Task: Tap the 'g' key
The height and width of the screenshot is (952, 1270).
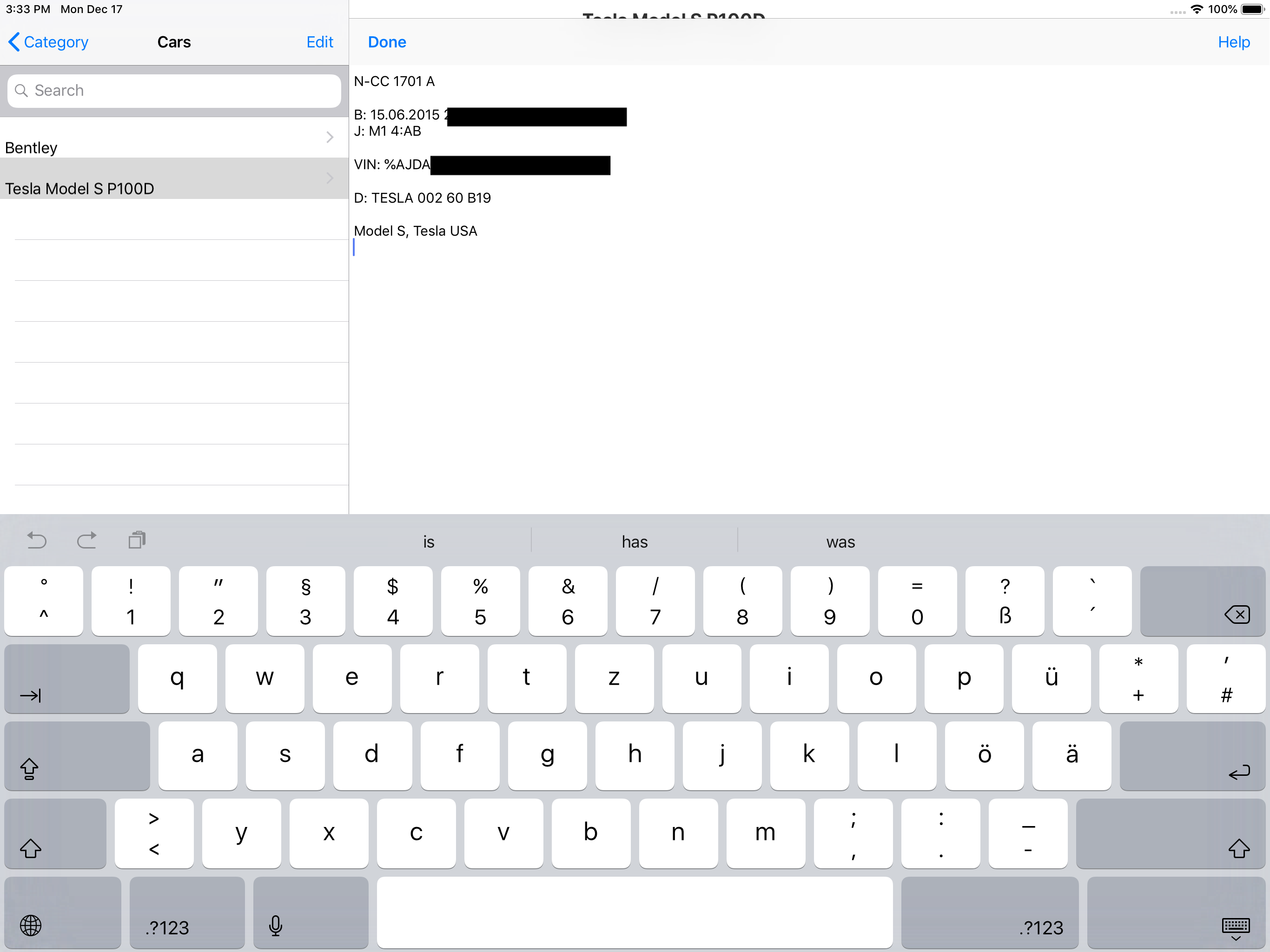Action: 547,756
